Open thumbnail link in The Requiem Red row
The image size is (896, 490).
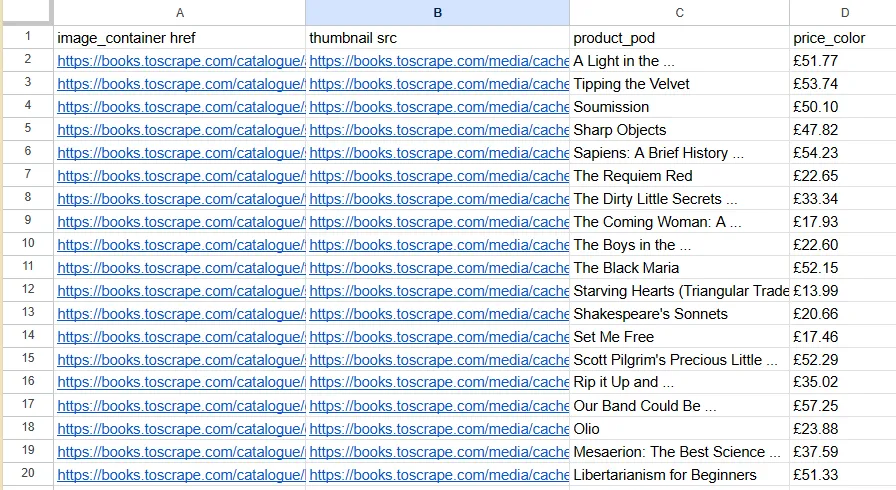[x=439, y=176]
